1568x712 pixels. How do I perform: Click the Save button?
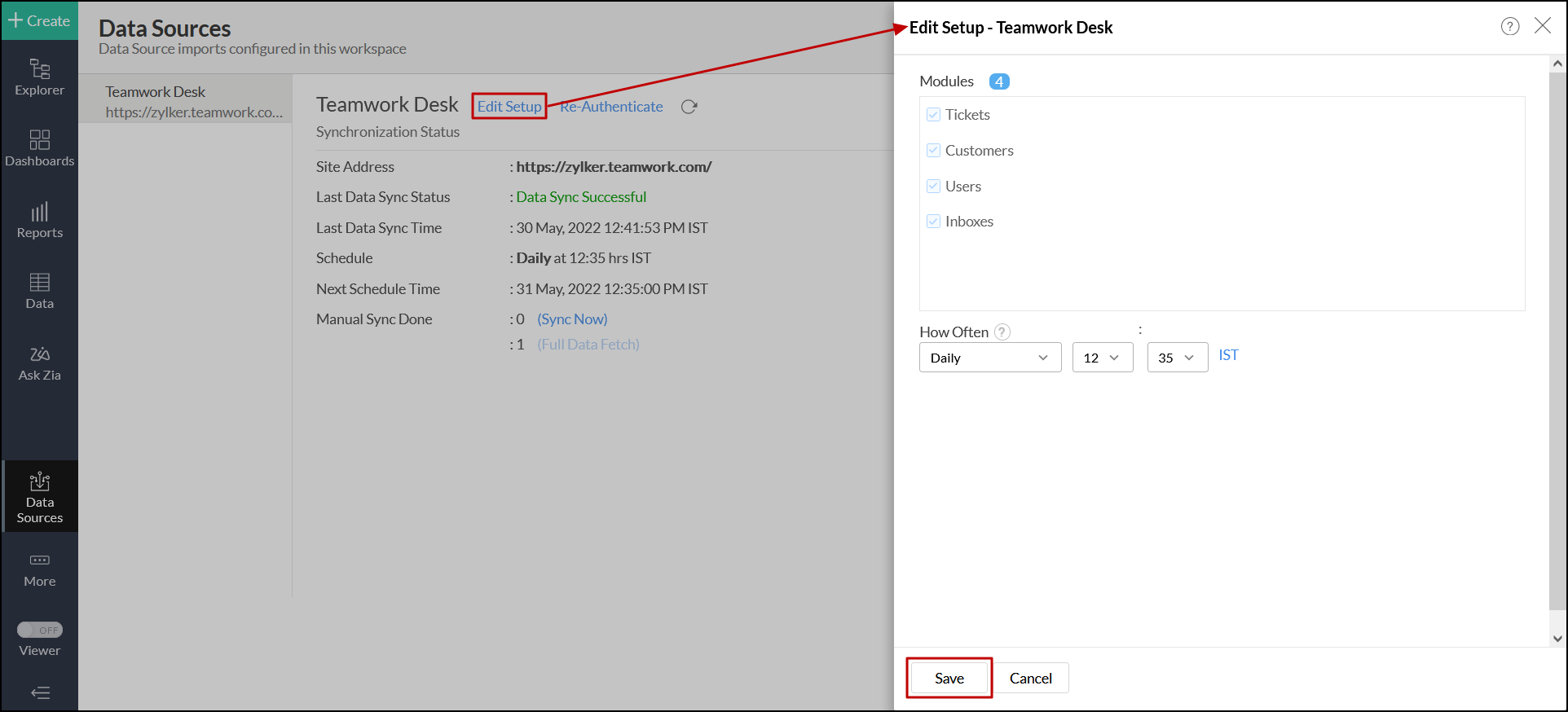tap(949, 678)
